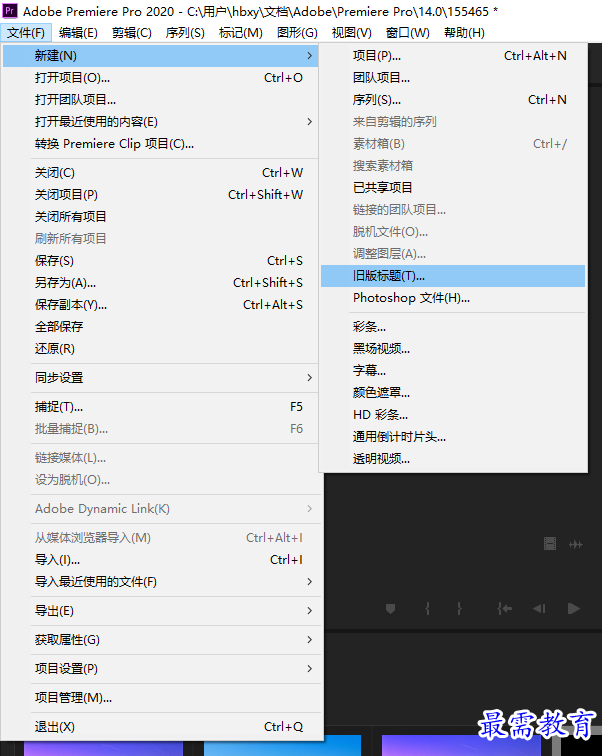Viewport: 602px width, 756px height.
Task: Select 字幕... in New submenu
Action: tap(453, 371)
